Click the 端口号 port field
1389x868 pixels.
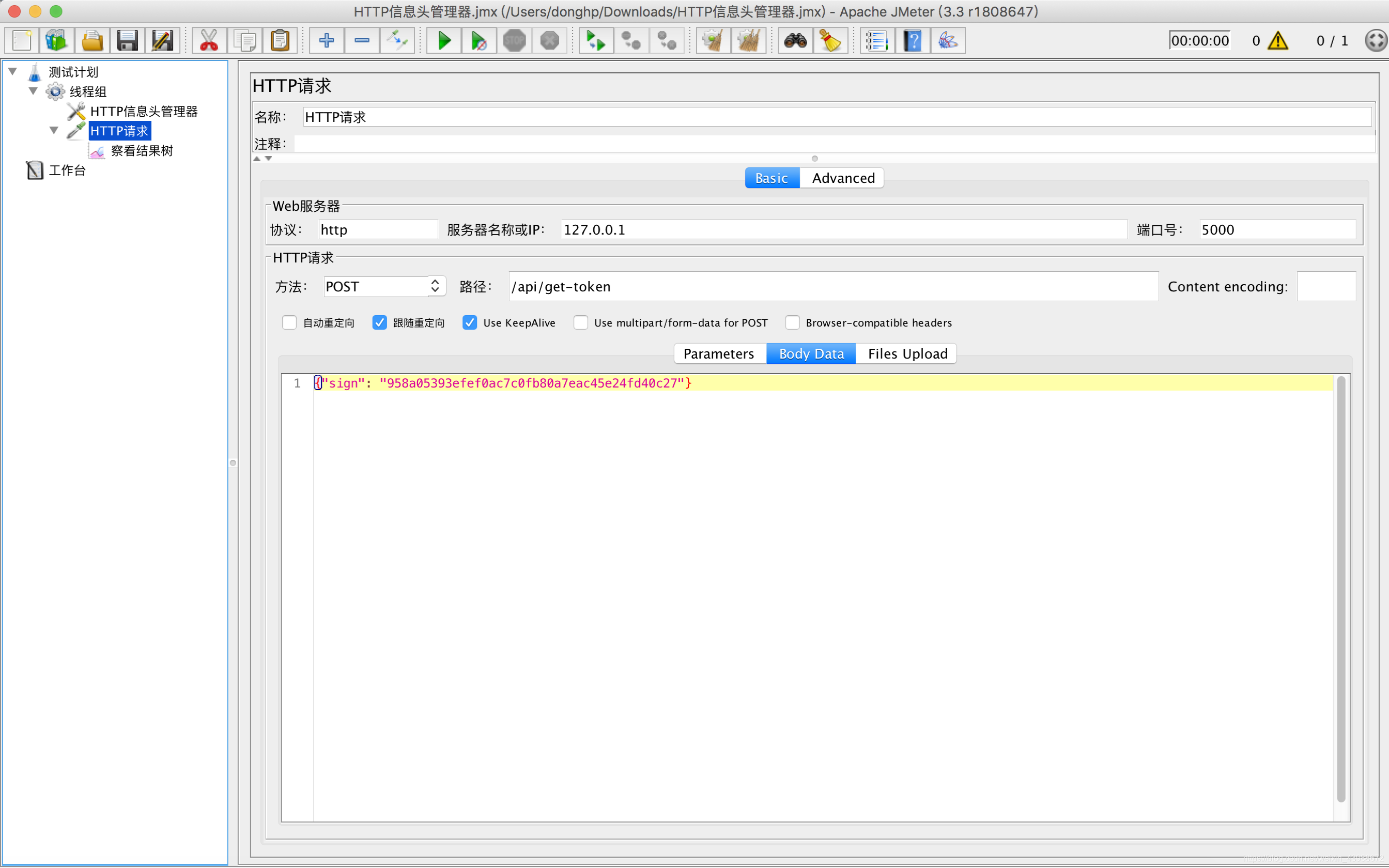(x=1278, y=229)
